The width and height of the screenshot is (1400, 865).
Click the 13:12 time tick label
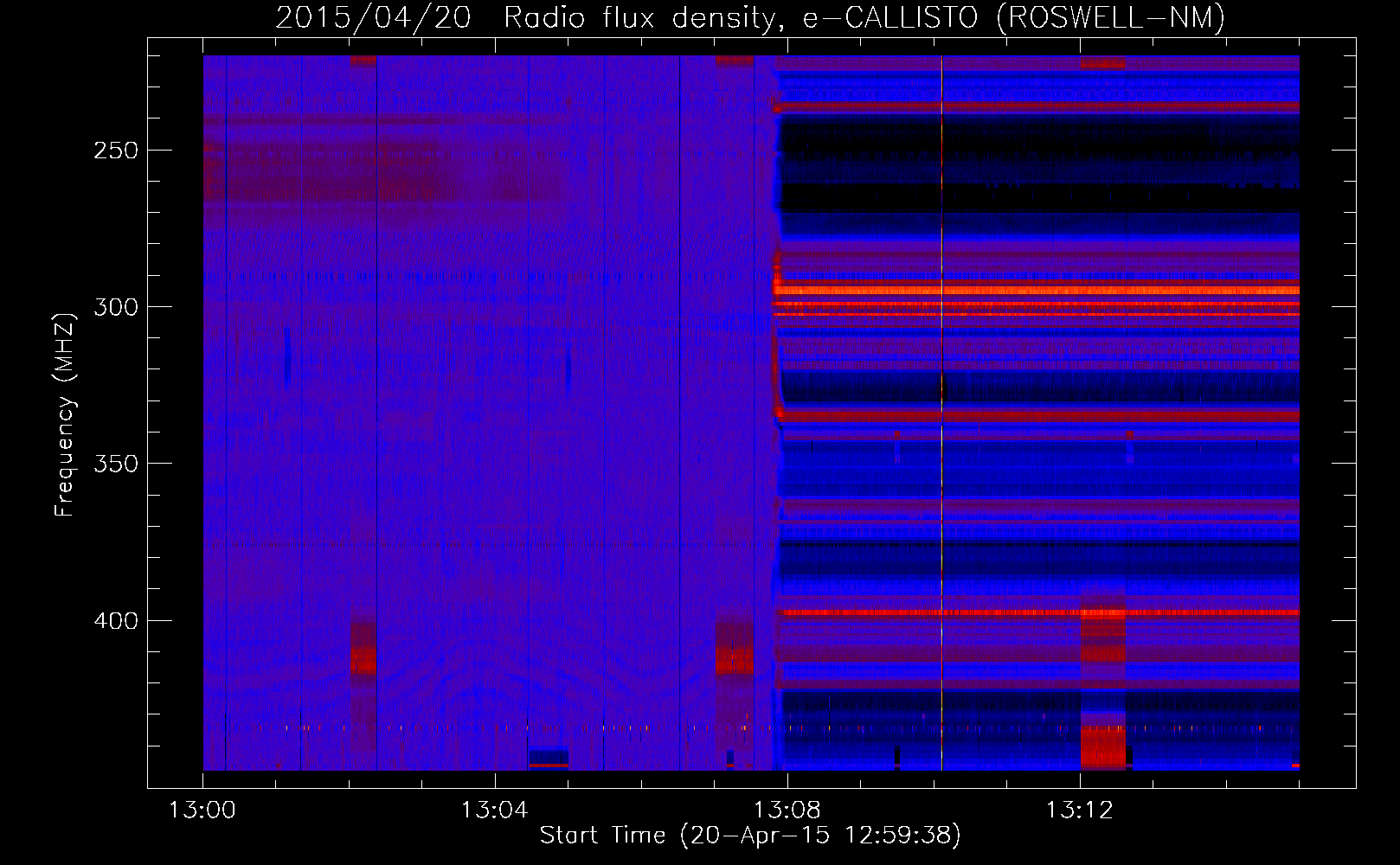(x=1079, y=810)
